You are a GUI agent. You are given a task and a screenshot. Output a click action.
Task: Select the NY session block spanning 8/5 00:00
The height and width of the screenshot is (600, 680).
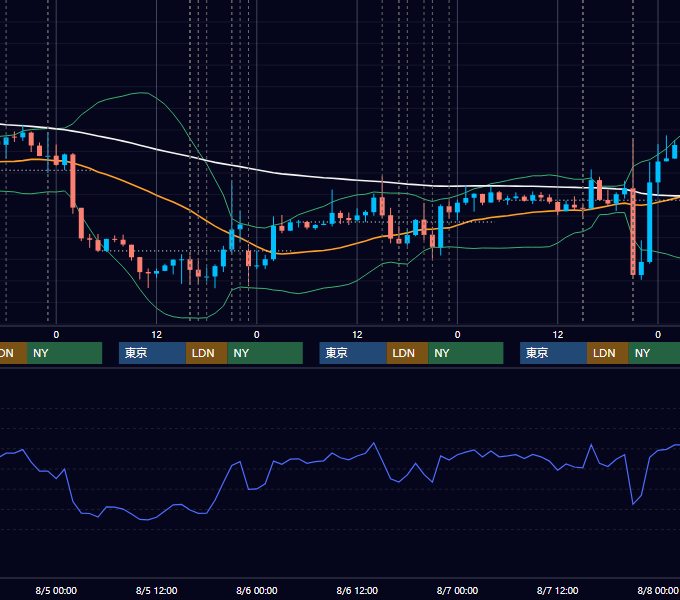64,353
